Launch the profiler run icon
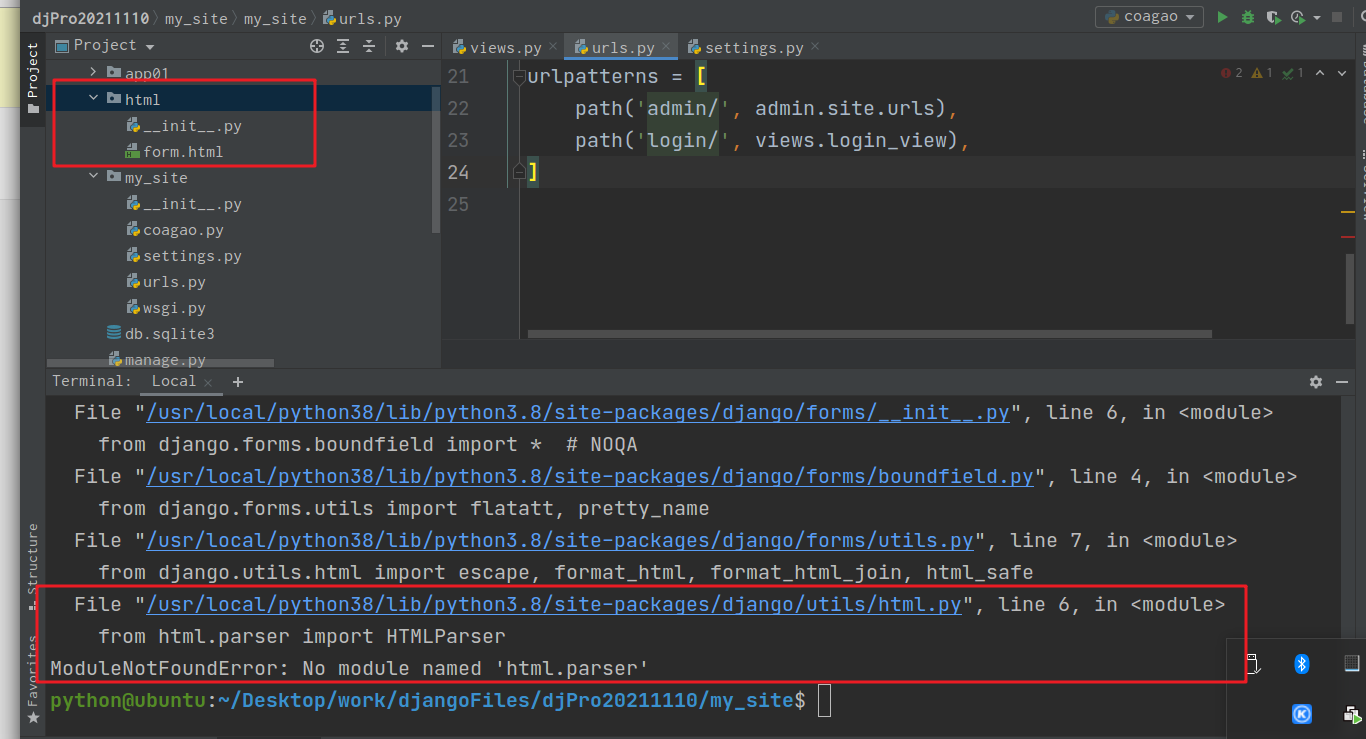 point(1298,17)
